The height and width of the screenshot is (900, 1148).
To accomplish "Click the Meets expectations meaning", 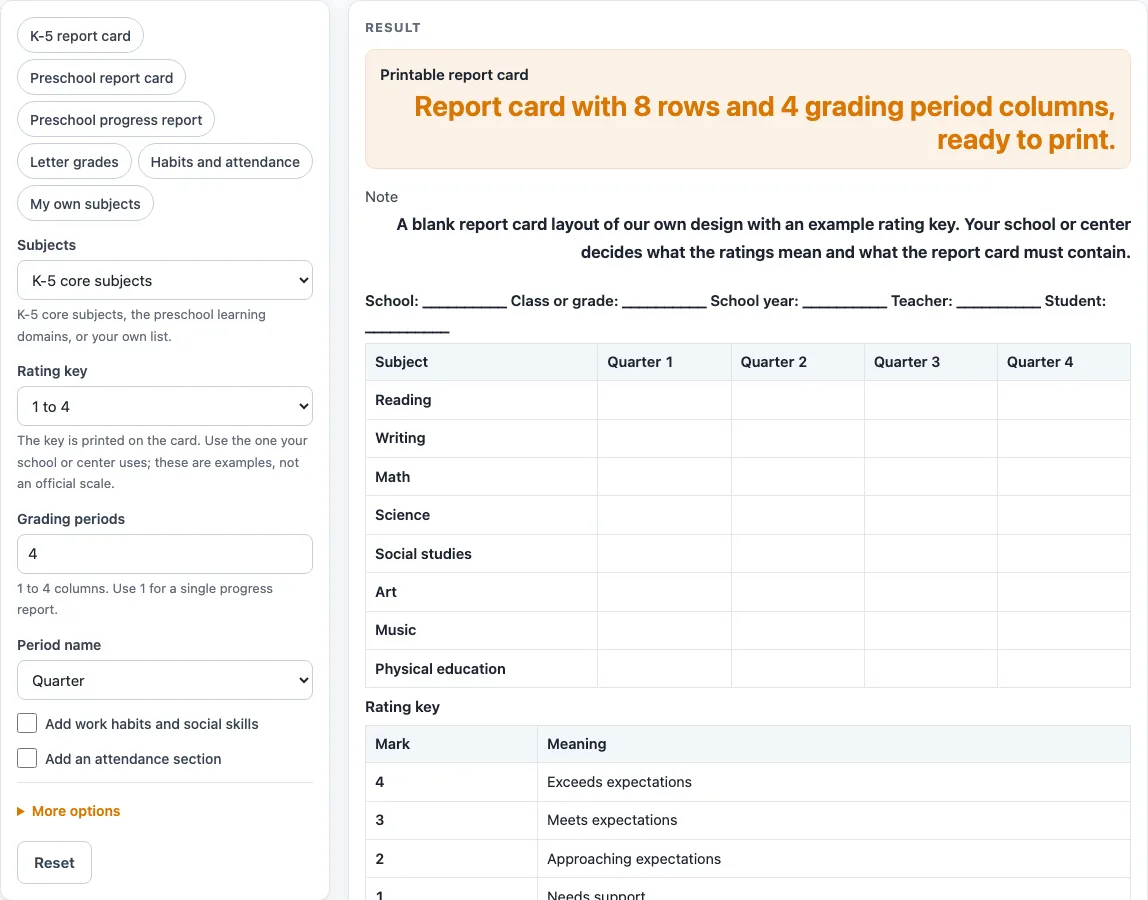I will pos(612,820).
